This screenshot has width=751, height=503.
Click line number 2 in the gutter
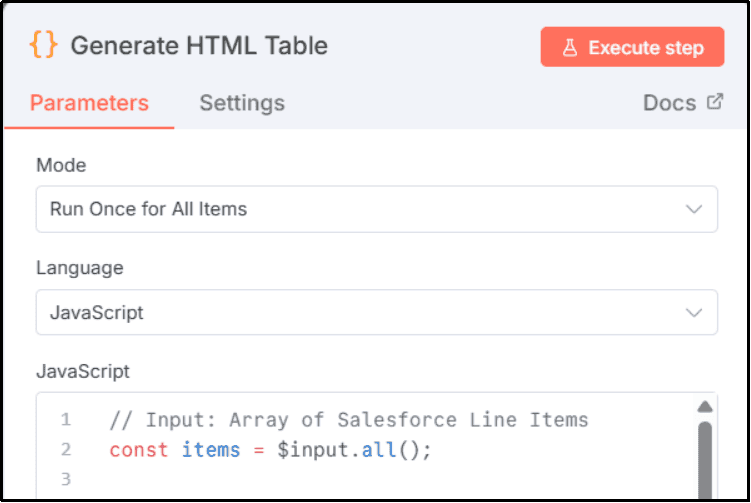tap(65, 450)
